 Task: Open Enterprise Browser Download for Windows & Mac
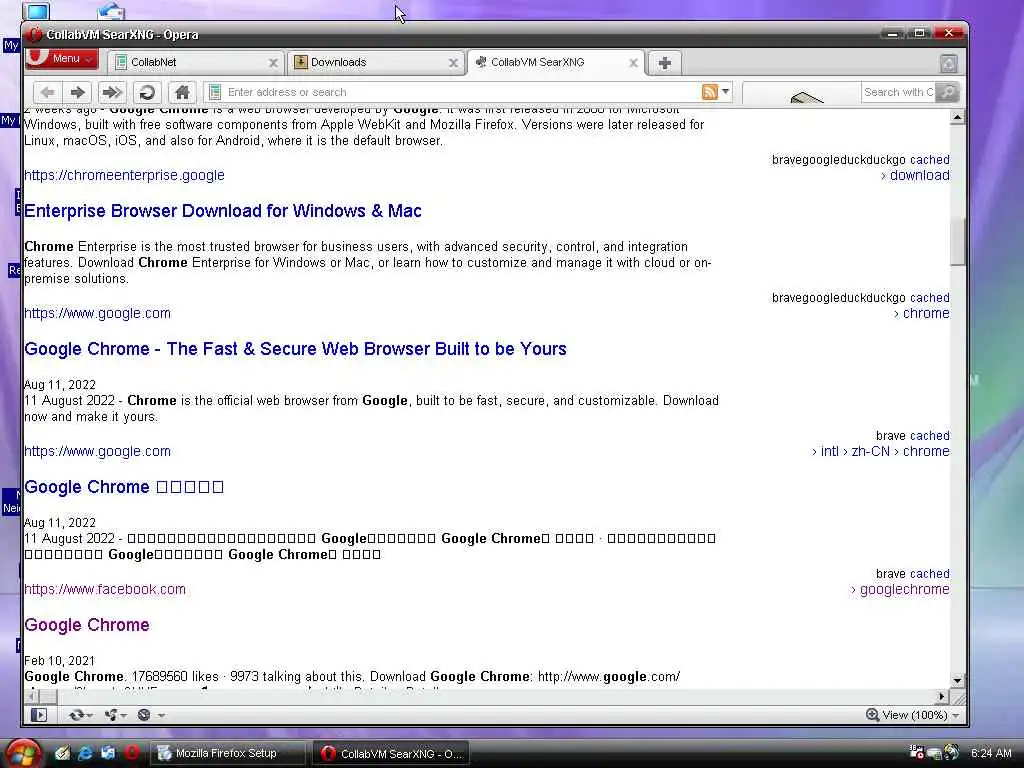223,211
